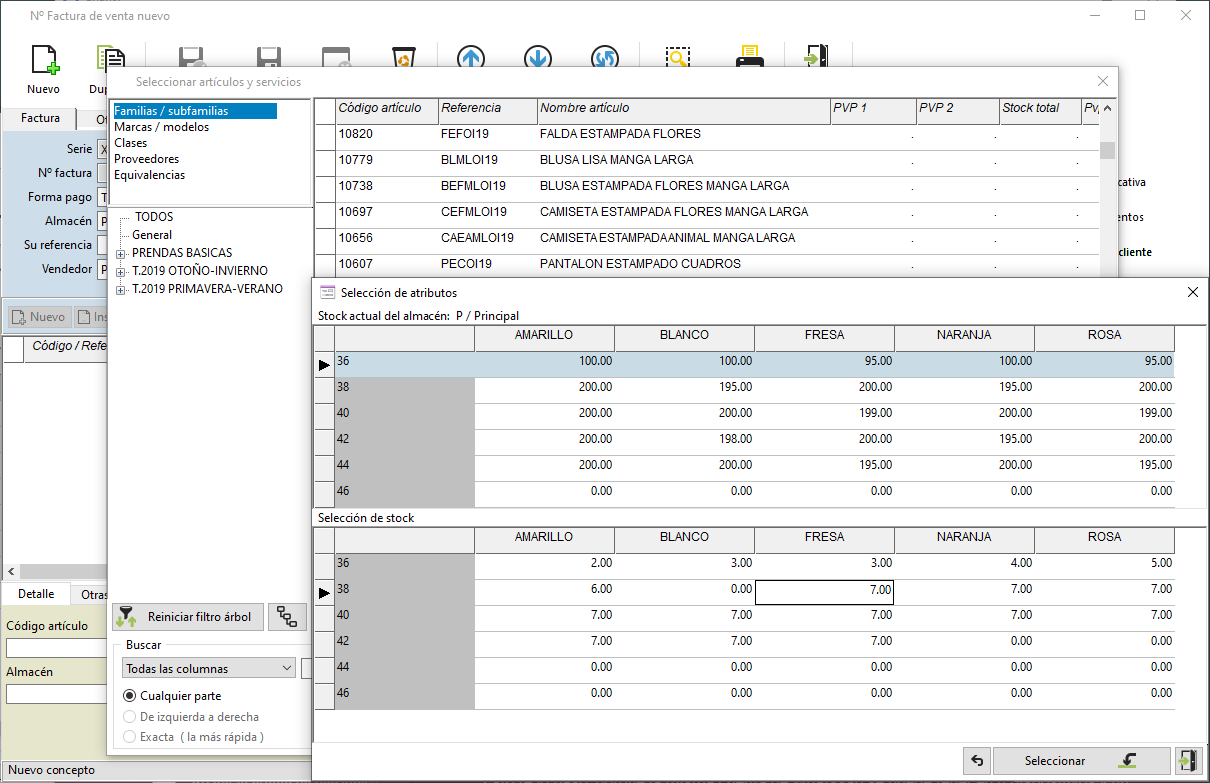Image resolution: width=1210 pixels, height=783 pixels.
Task: Select the De izquierda a derecha radio option
Action: click(130, 716)
